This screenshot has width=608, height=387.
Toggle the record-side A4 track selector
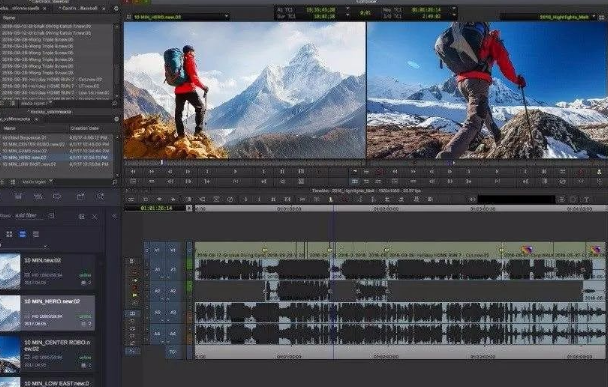click(173, 333)
